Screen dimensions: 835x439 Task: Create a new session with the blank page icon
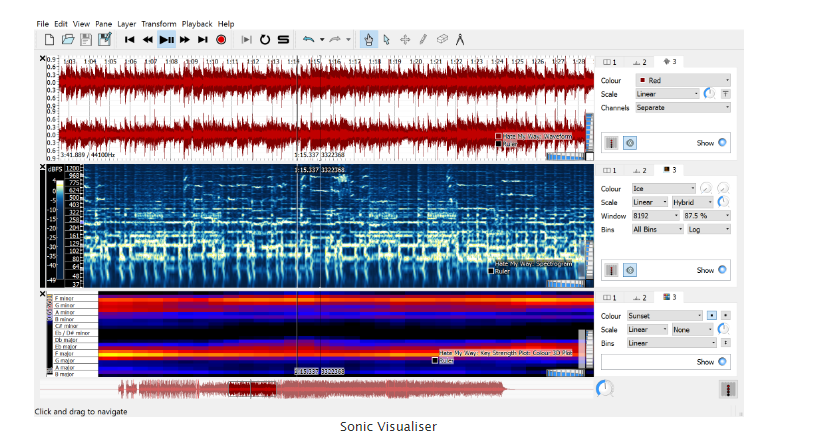[x=49, y=39]
